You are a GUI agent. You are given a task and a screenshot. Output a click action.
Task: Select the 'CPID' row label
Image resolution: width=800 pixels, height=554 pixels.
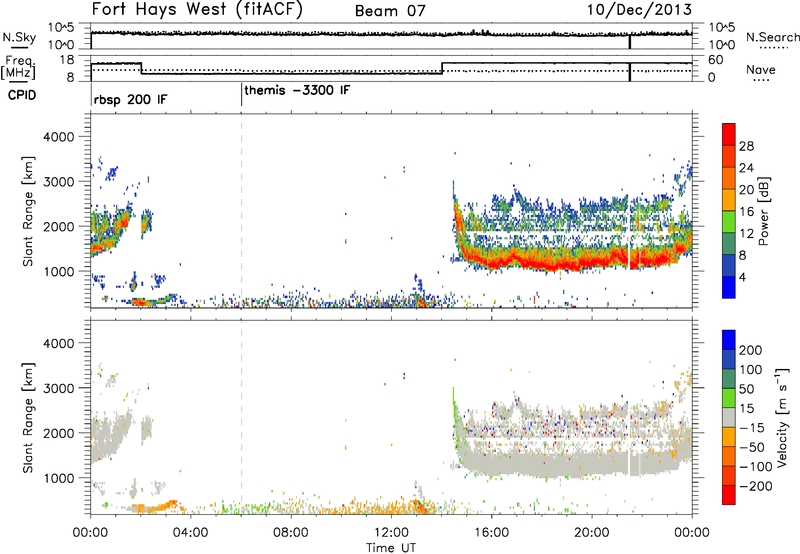(x=22, y=95)
